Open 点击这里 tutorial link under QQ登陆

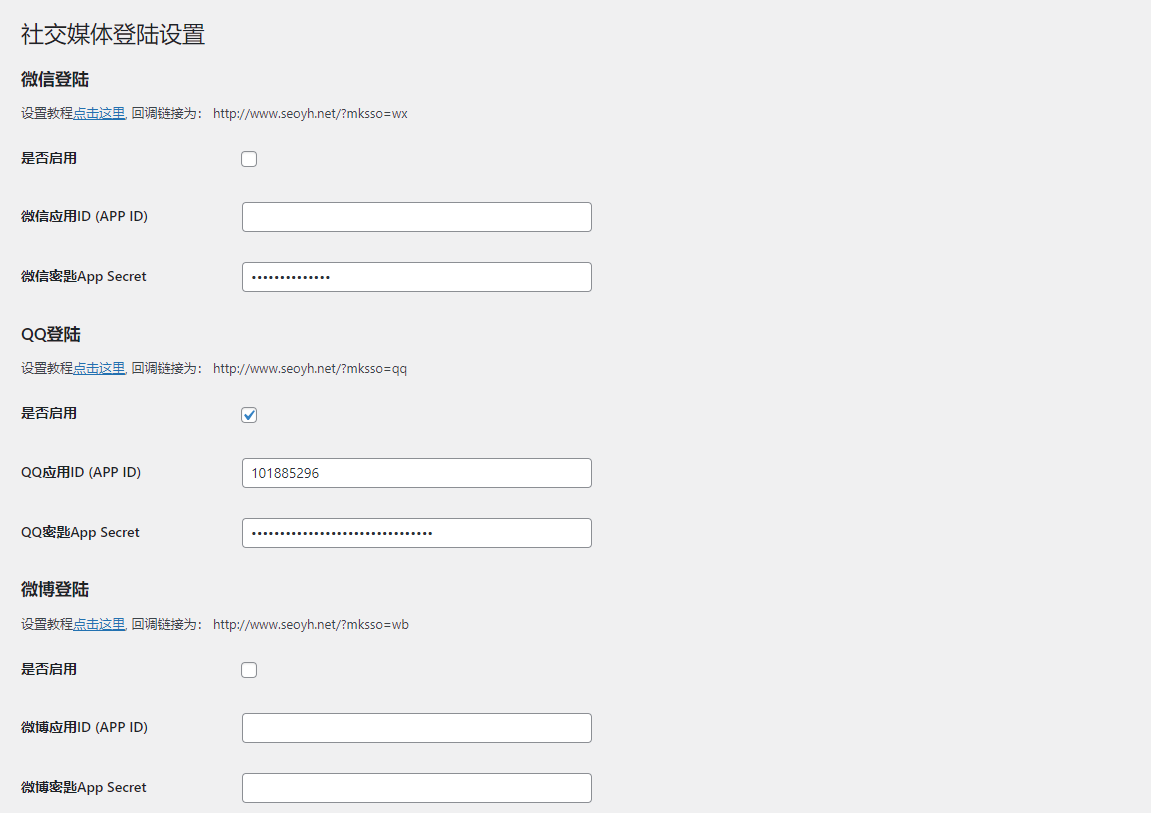99,368
